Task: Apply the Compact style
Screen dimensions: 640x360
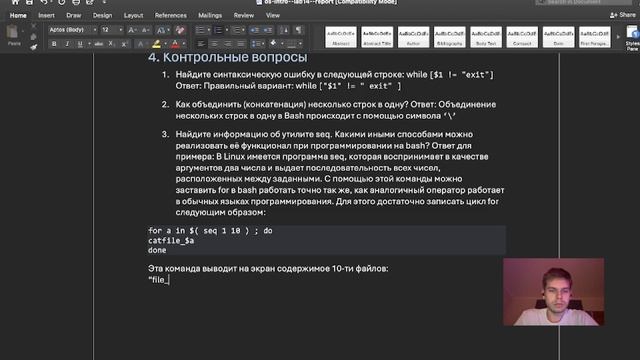Action: pos(522,37)
